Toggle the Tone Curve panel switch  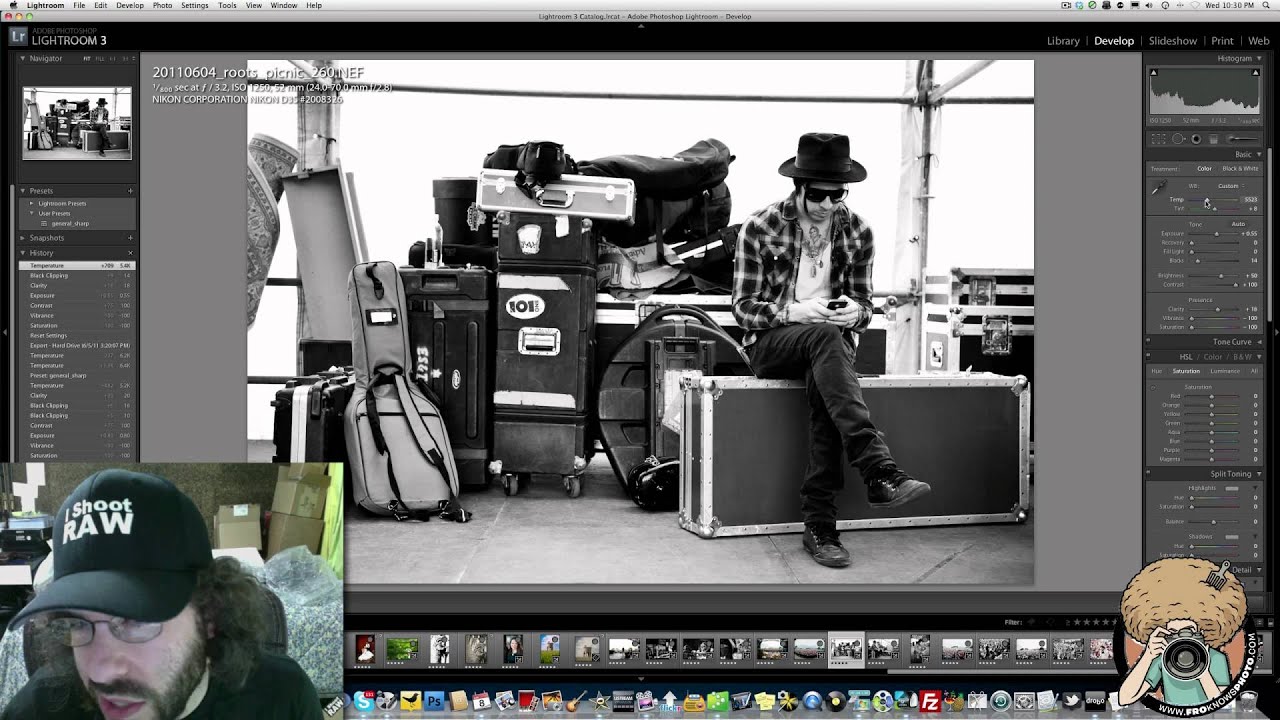click(1149, 342)
